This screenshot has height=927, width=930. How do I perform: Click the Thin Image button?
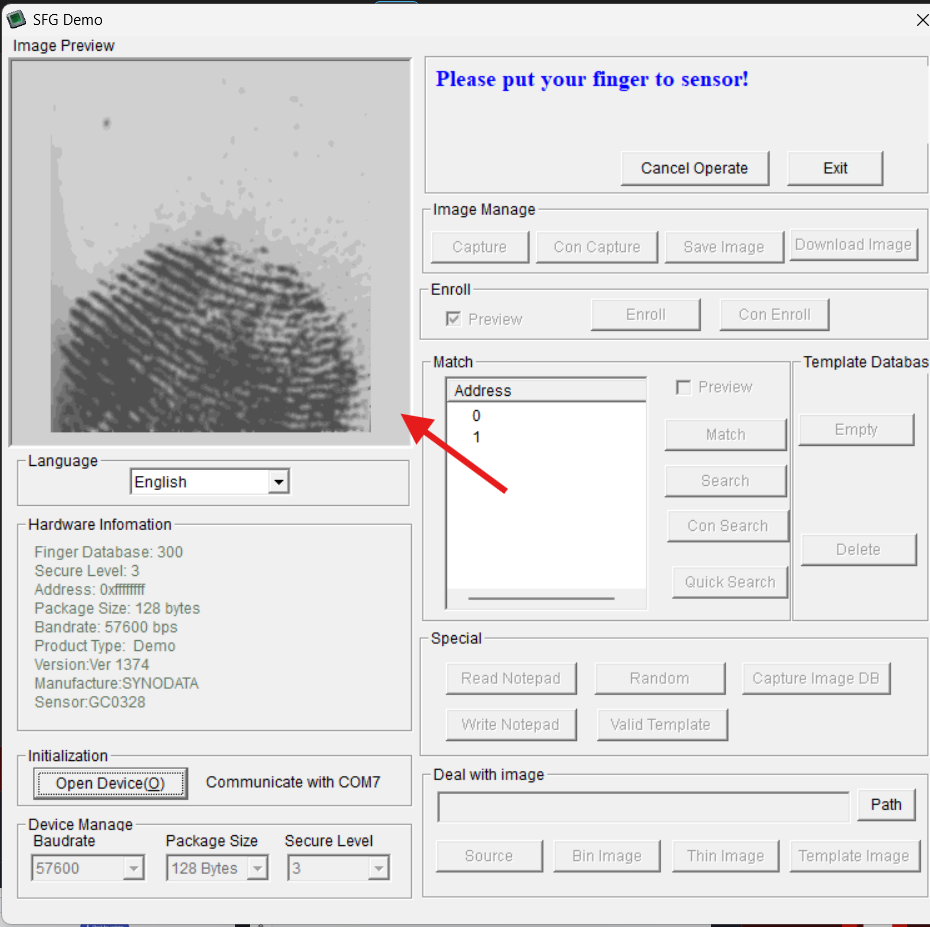coord(725,856)
